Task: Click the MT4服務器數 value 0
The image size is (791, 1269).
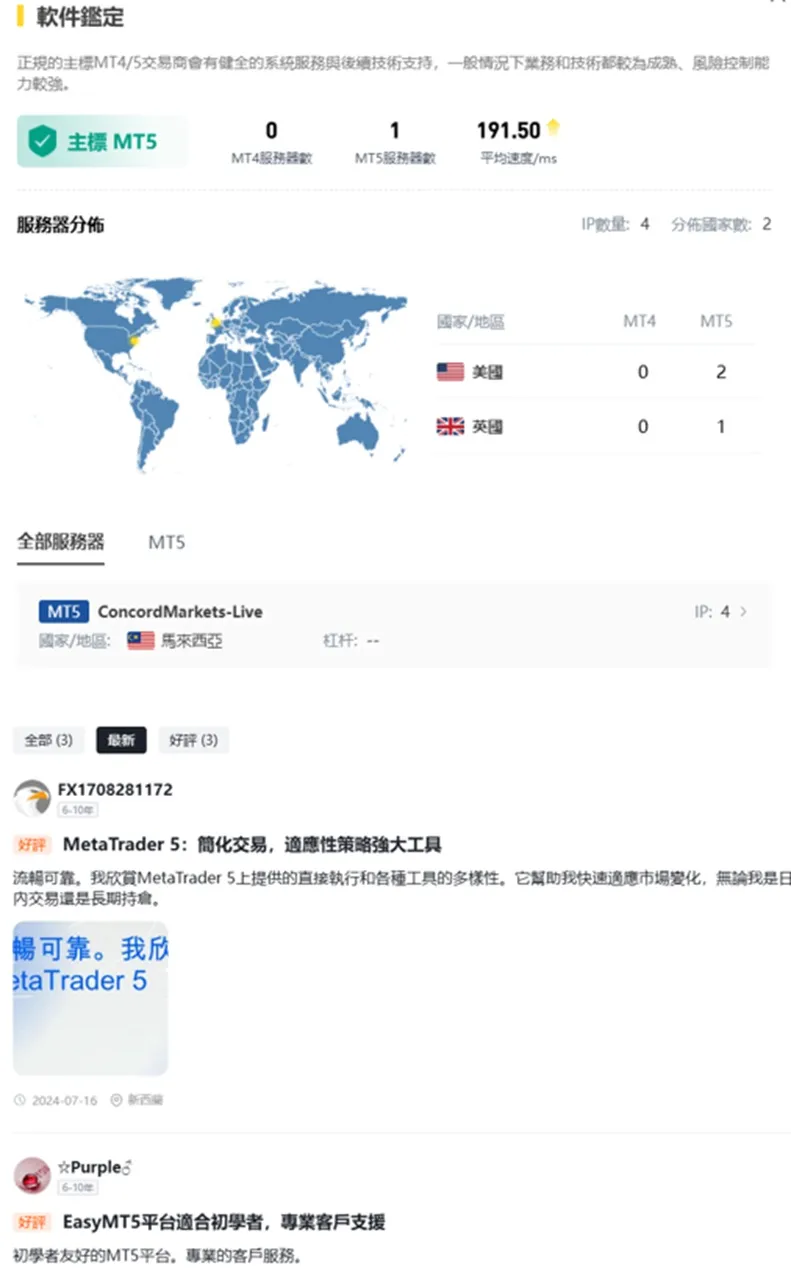Action: [272, 130]
